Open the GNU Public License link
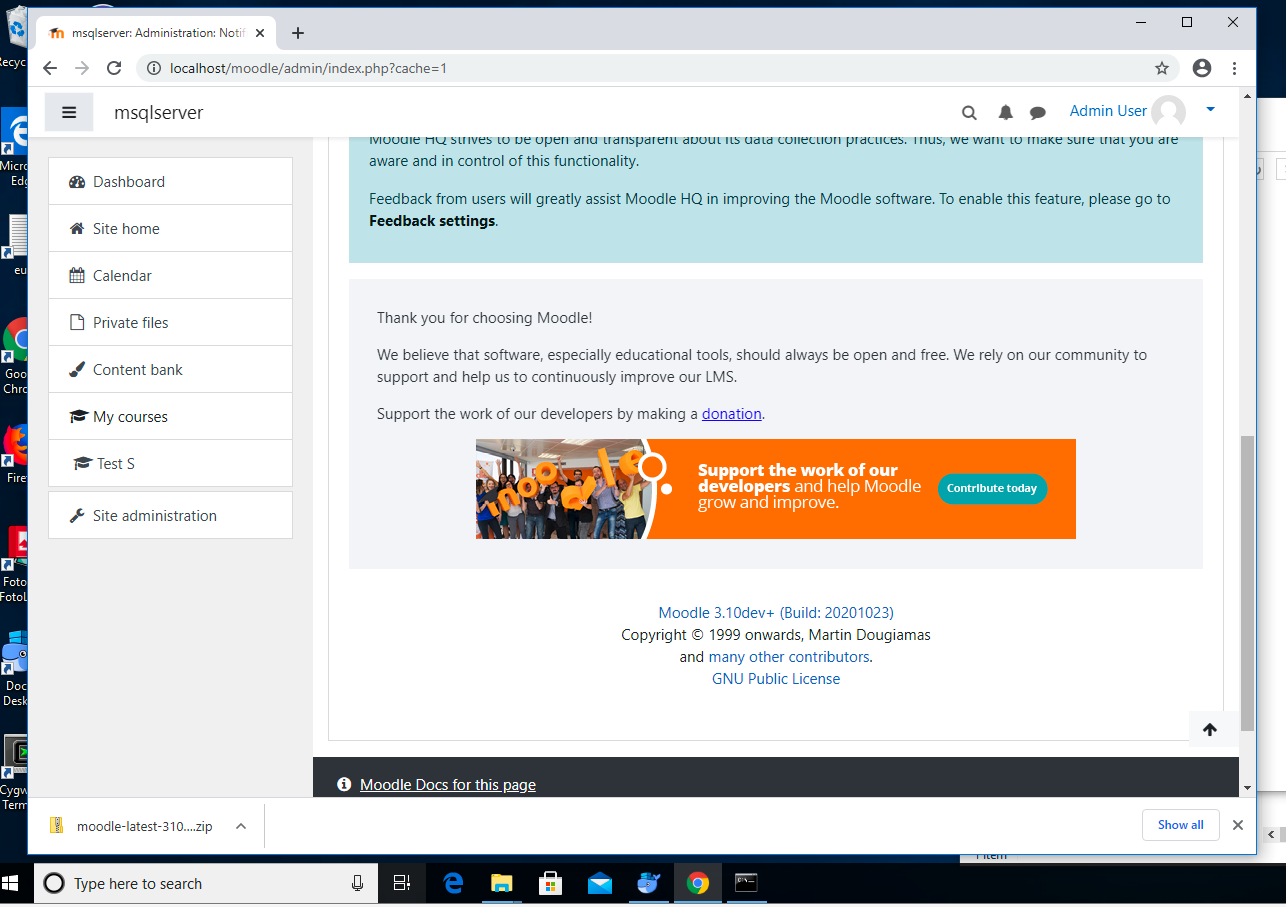1286x907 pixels. tap(776, 678)
